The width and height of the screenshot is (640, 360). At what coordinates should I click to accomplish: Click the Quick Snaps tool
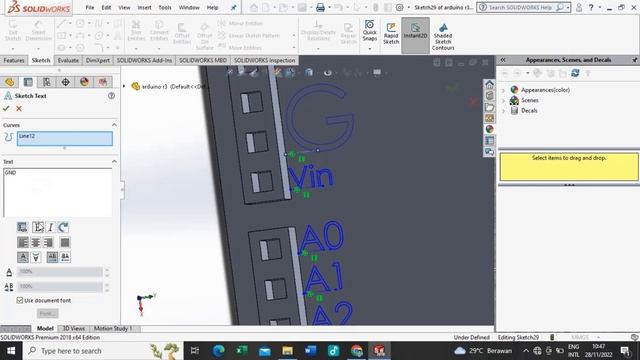[x=369, y=31]
